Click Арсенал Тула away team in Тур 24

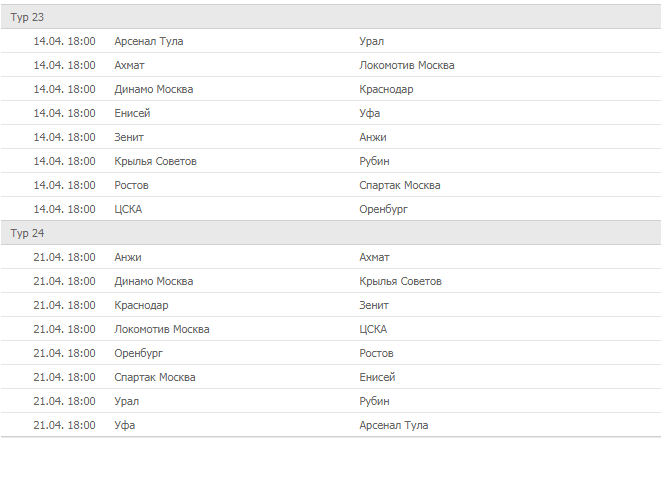[x=394, y=425]
